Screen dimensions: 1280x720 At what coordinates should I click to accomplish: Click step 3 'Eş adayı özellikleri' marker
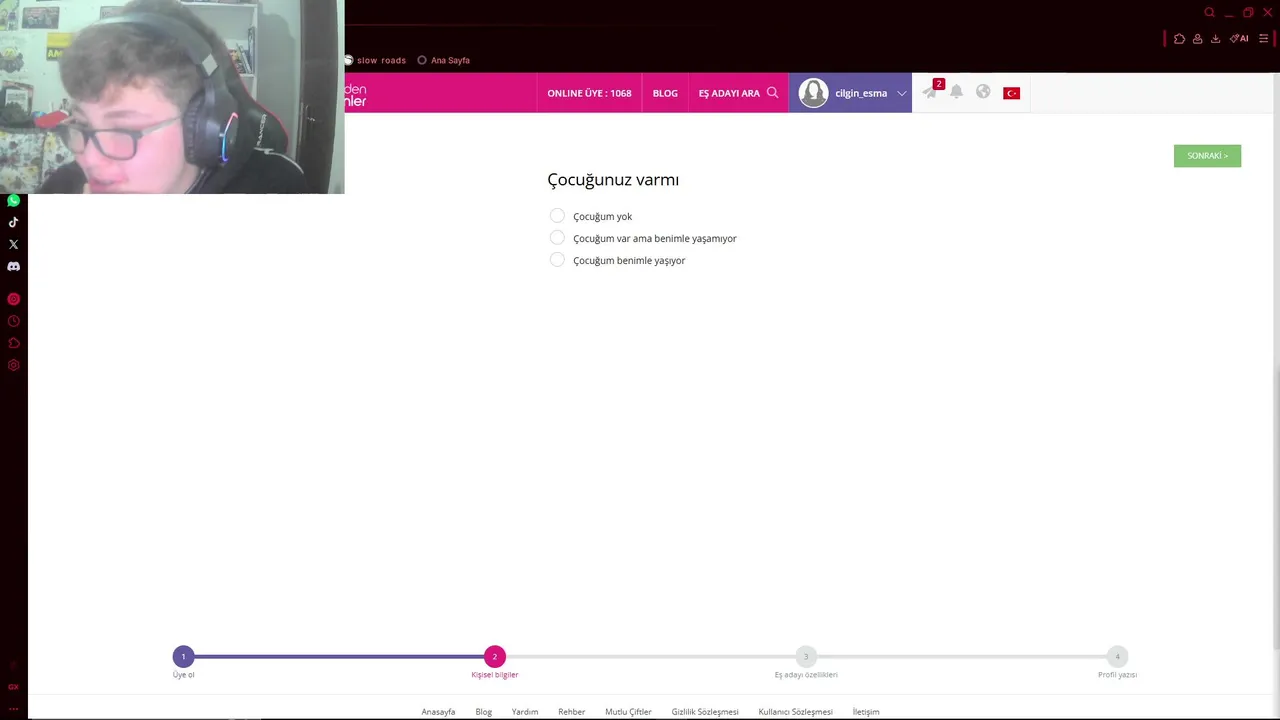(806, 657)
